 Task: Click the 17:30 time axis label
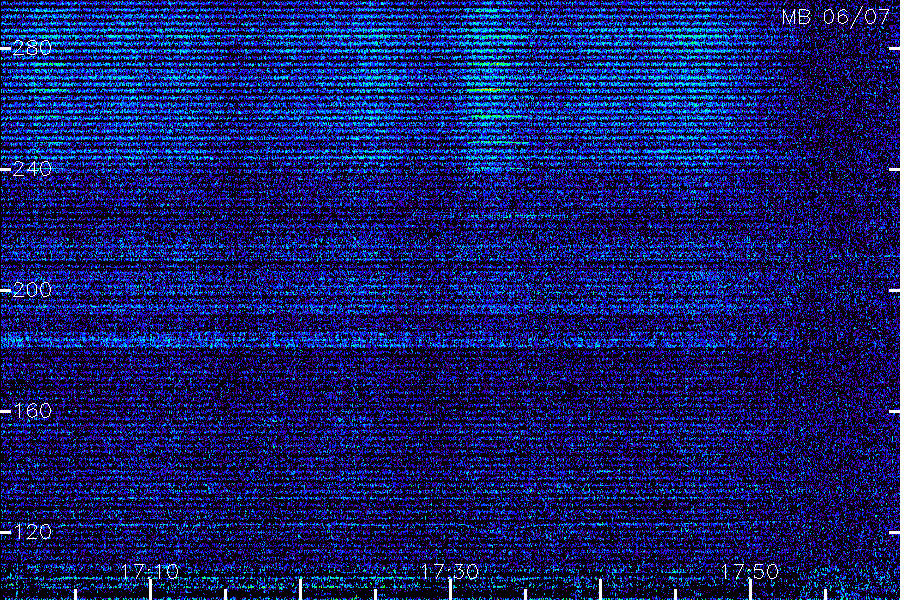pyautogui.click(x=449, y=572)
